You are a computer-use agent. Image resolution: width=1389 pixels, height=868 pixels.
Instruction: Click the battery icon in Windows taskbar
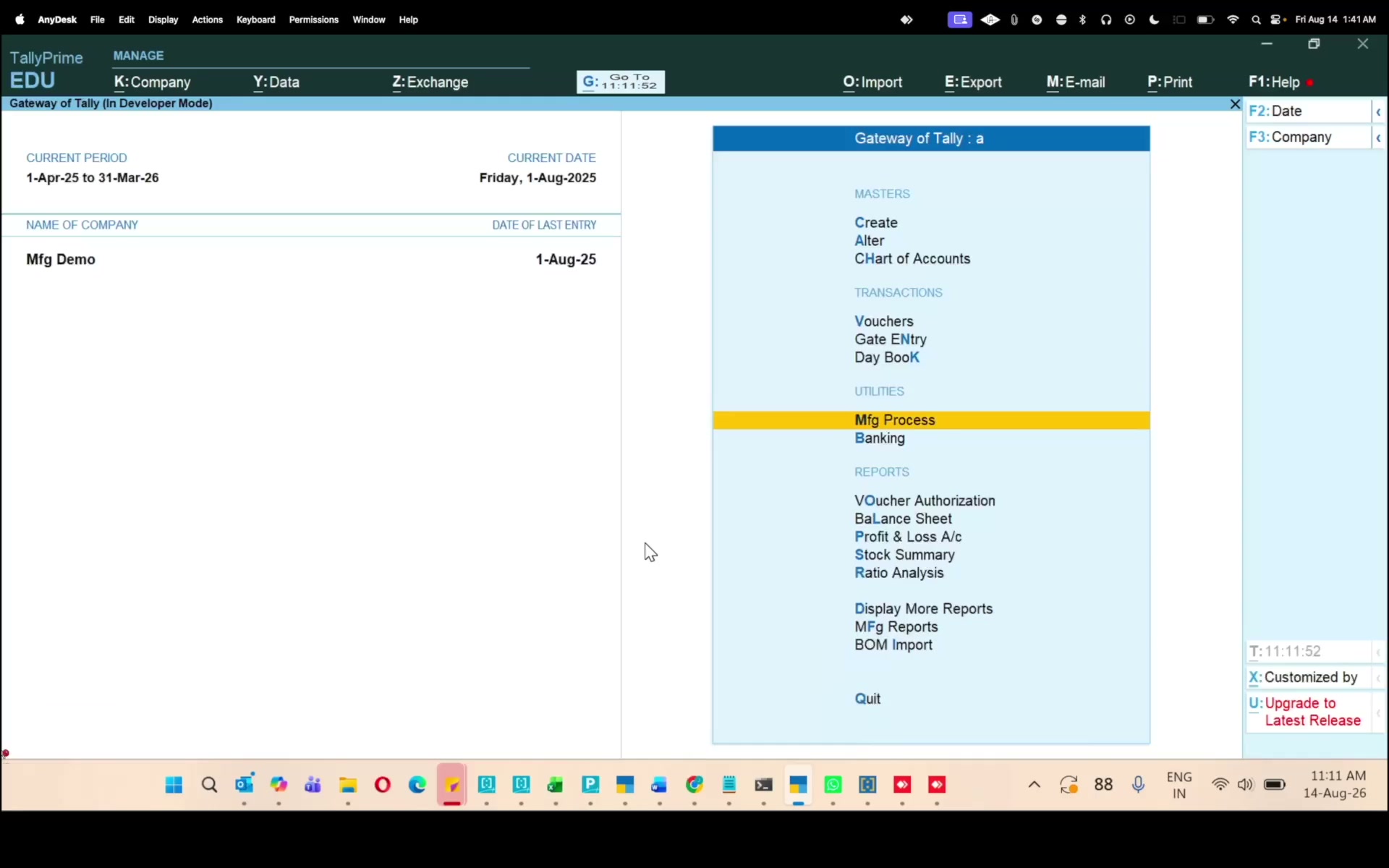pyautogui.click(x=1275, y=785)
